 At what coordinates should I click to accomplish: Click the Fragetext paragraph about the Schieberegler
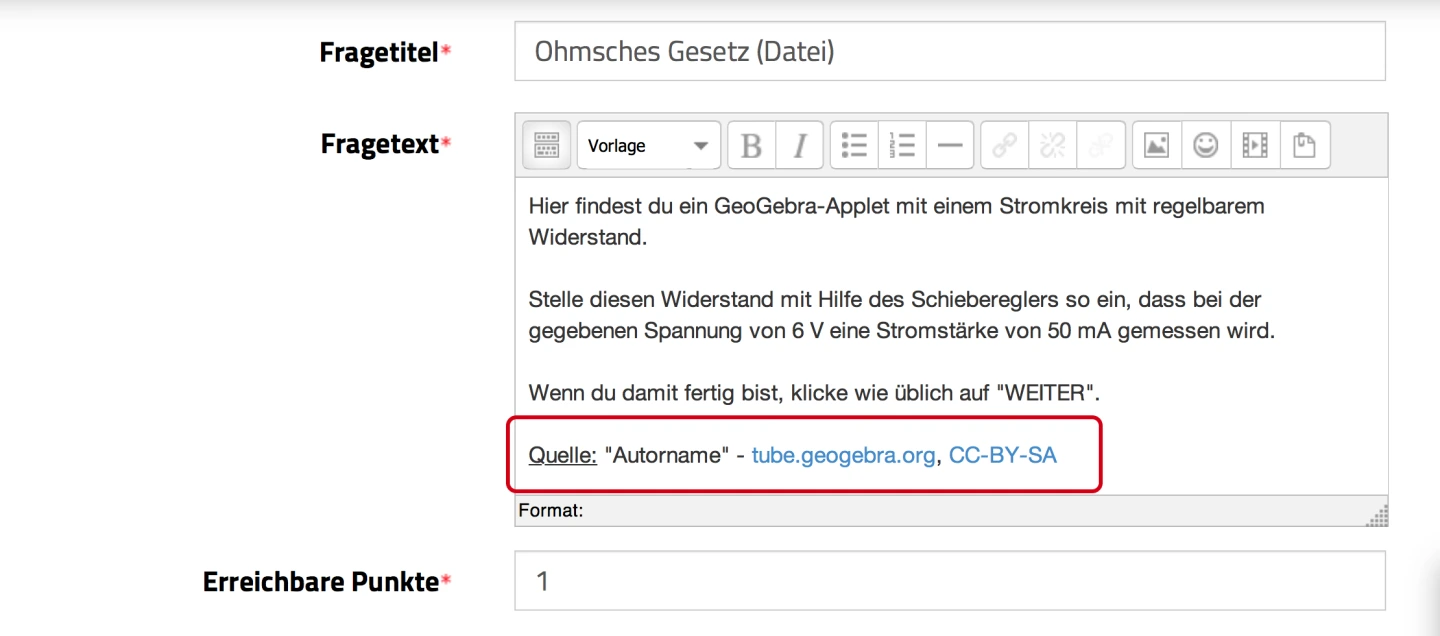(x=901, y=315)
